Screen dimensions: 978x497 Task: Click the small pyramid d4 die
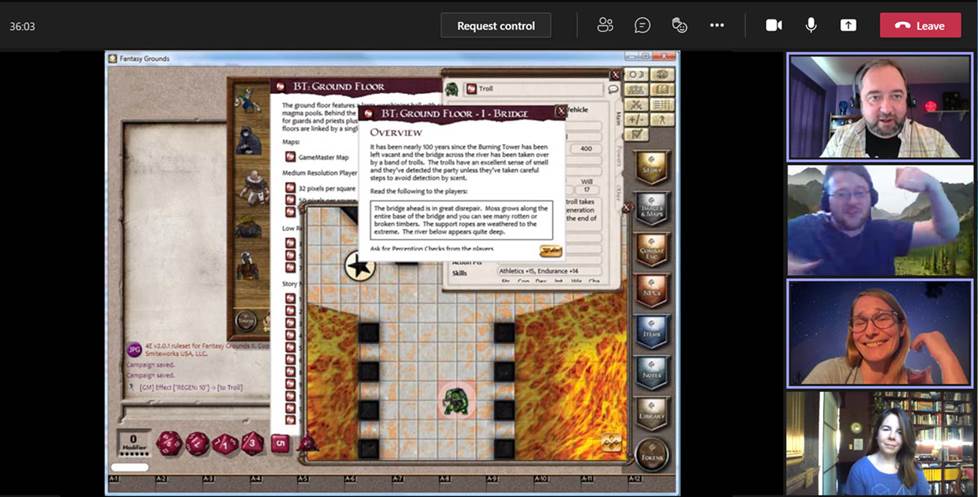307,443
